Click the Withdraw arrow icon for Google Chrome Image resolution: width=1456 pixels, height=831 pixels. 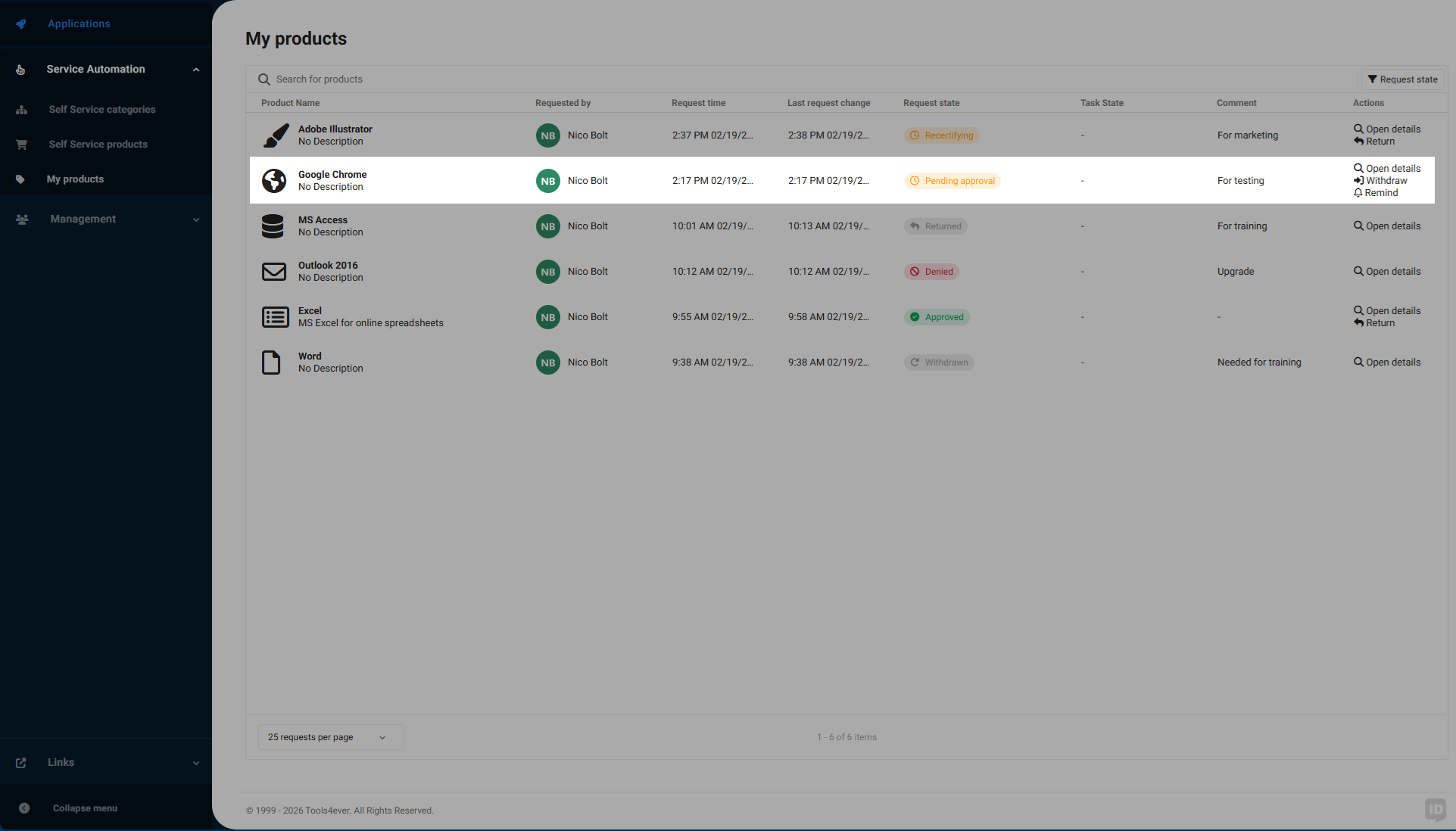[1358, 180]
